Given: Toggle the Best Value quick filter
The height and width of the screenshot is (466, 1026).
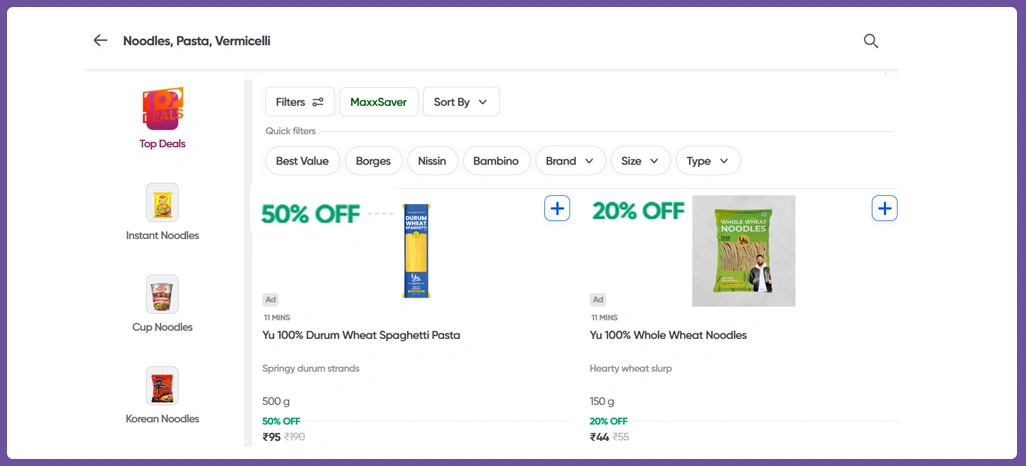Looking at the screenshot, I should pyautogui.click(x=302, y=161).
